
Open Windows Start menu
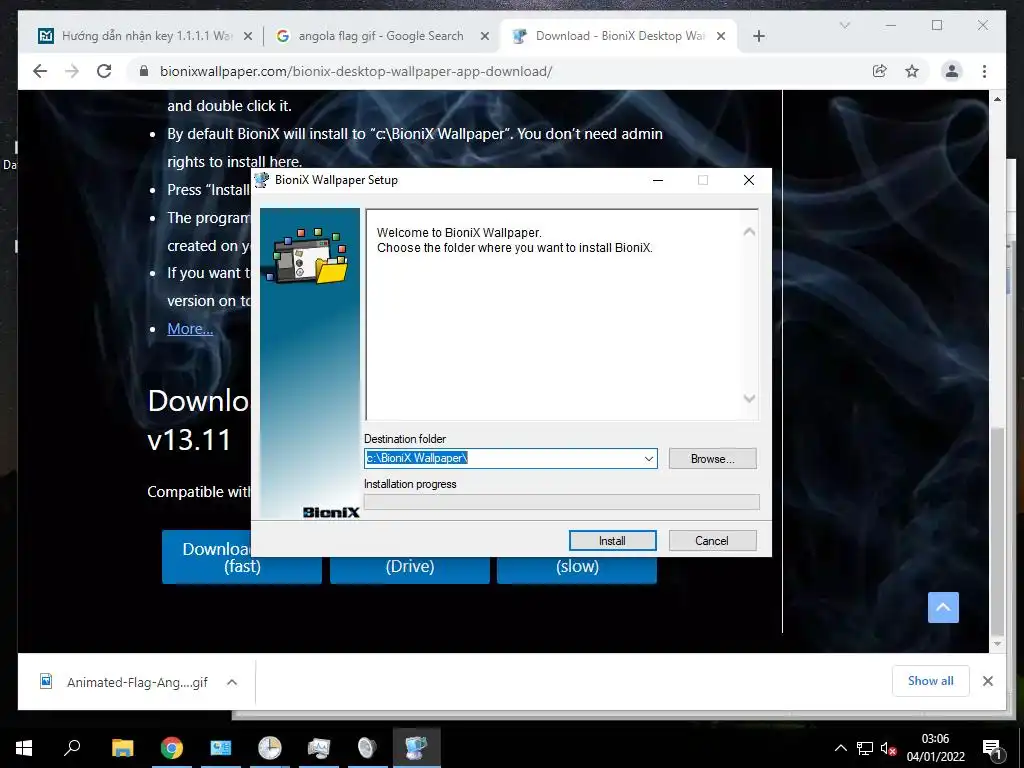click(x=24, y=748)
